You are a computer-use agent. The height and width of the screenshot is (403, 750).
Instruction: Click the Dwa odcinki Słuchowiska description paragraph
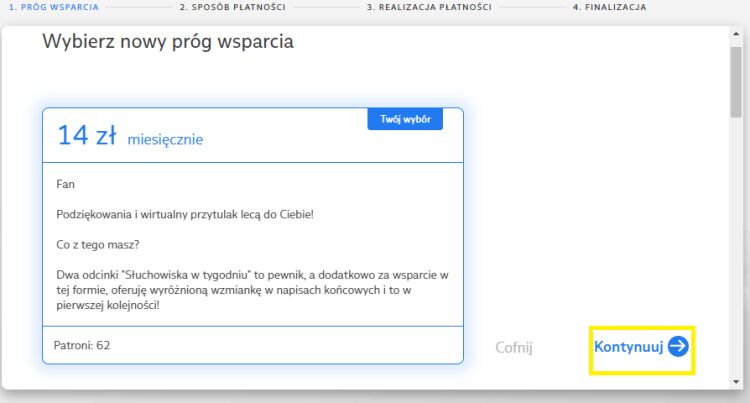pos(250,289)
